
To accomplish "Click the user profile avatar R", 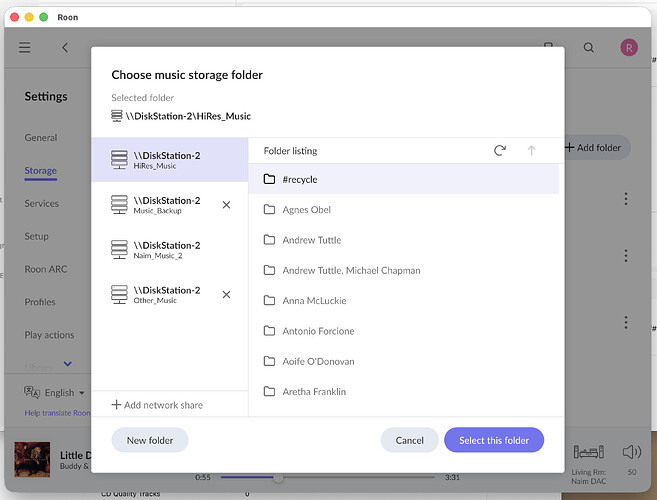I will [629, 47].
